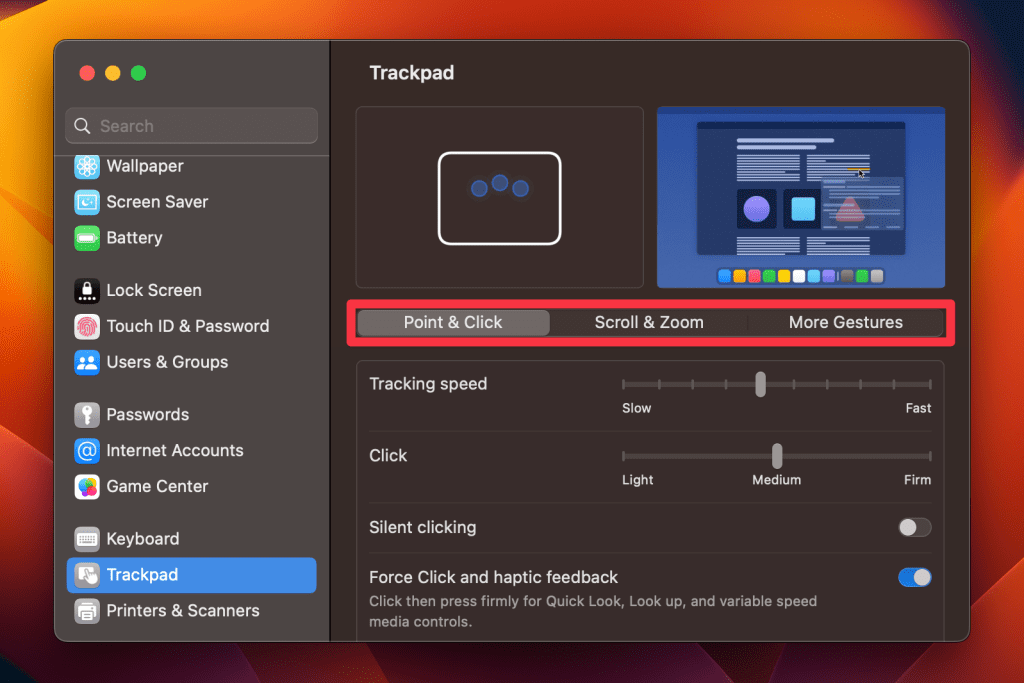Select the Passwords sidebar label
This screenshot has height=683, width=1024.
click(x=148, y=415)
